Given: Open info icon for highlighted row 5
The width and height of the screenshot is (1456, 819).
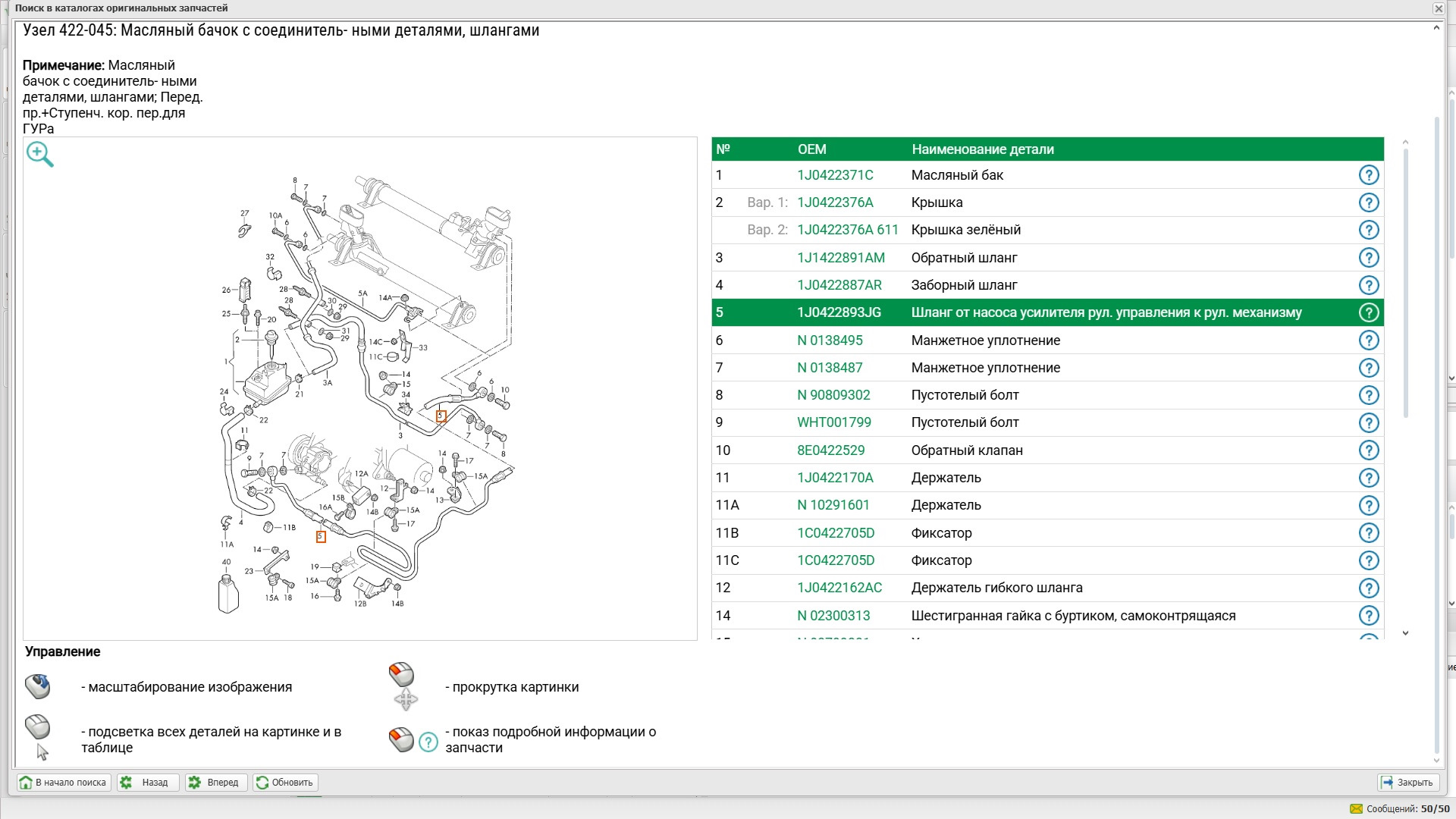Looking at the screenshot, I should click(1368, 312).
